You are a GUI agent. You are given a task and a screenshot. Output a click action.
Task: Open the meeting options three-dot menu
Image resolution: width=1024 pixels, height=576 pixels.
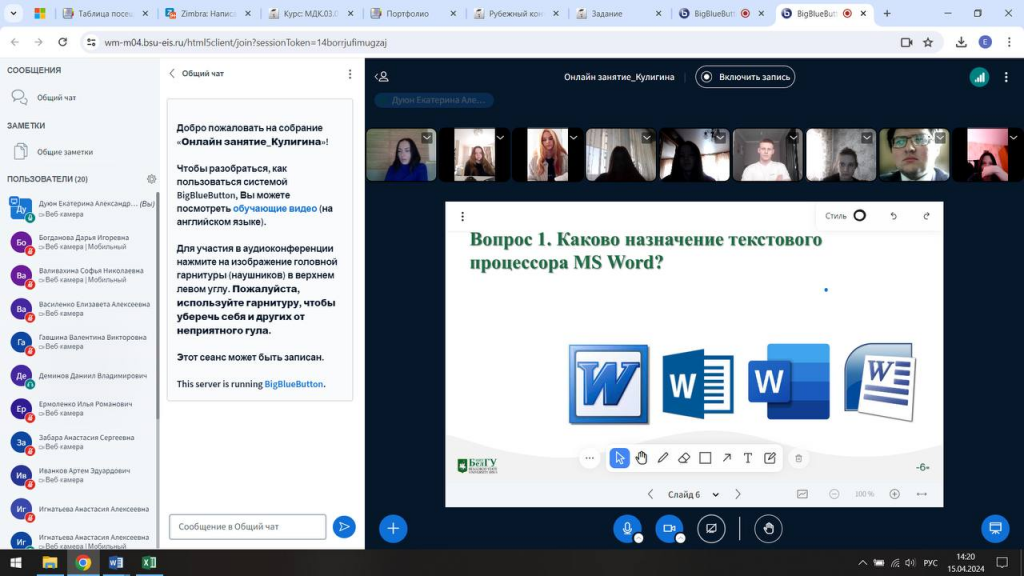[x=1006, y=77]
